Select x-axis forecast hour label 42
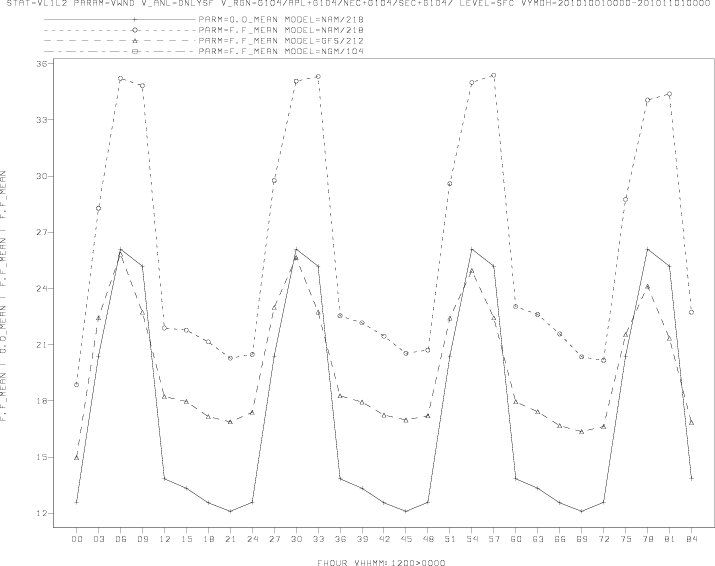715x566 pixels. (384, 539)
